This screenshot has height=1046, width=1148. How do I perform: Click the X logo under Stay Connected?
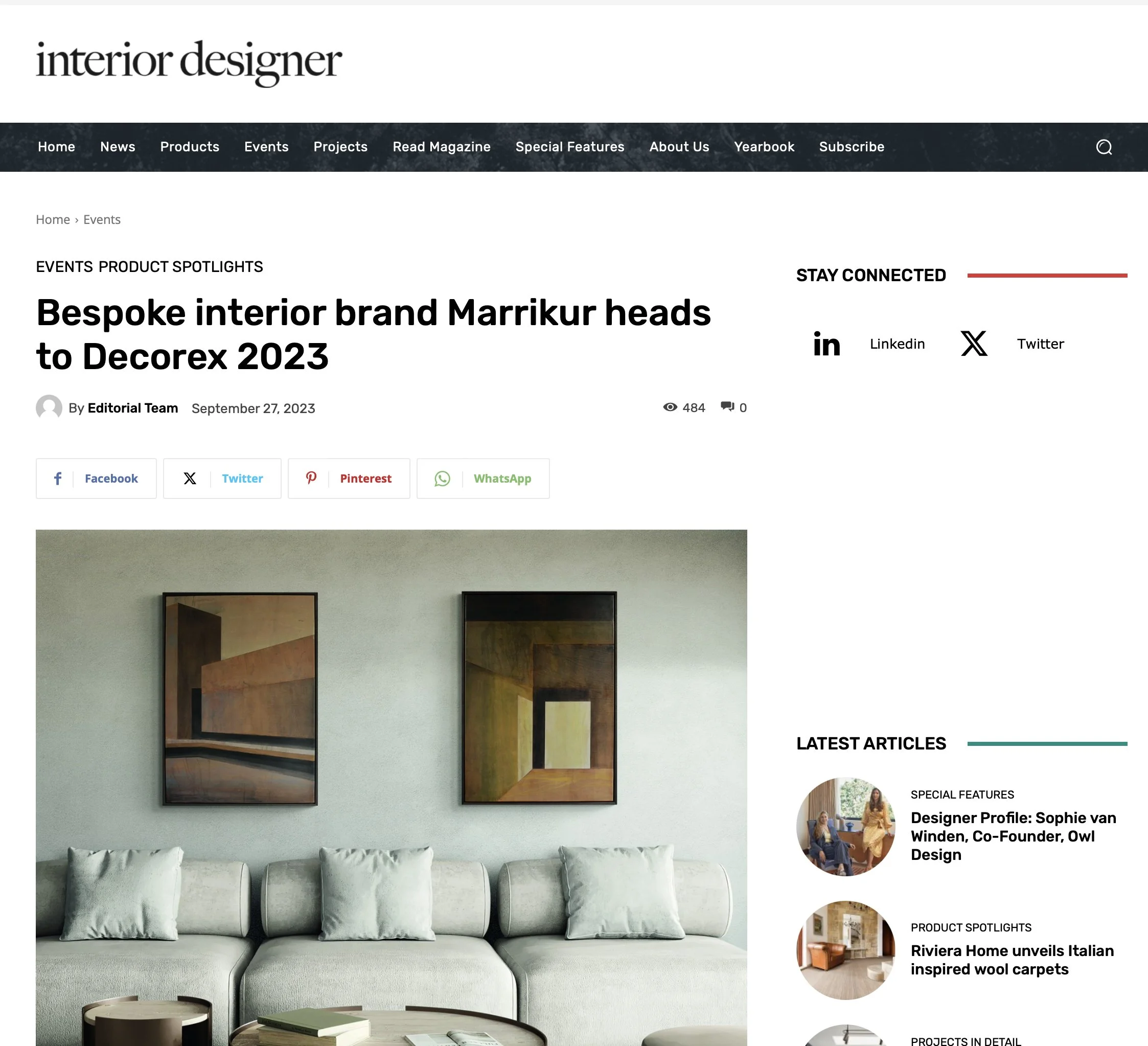[974, 344]
